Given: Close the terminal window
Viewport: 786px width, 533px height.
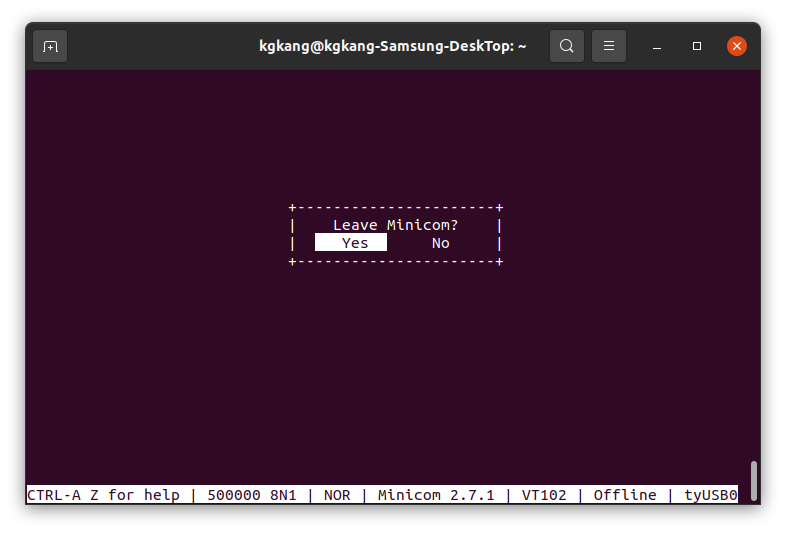Looking at the screenshot, I should [736, 46].
